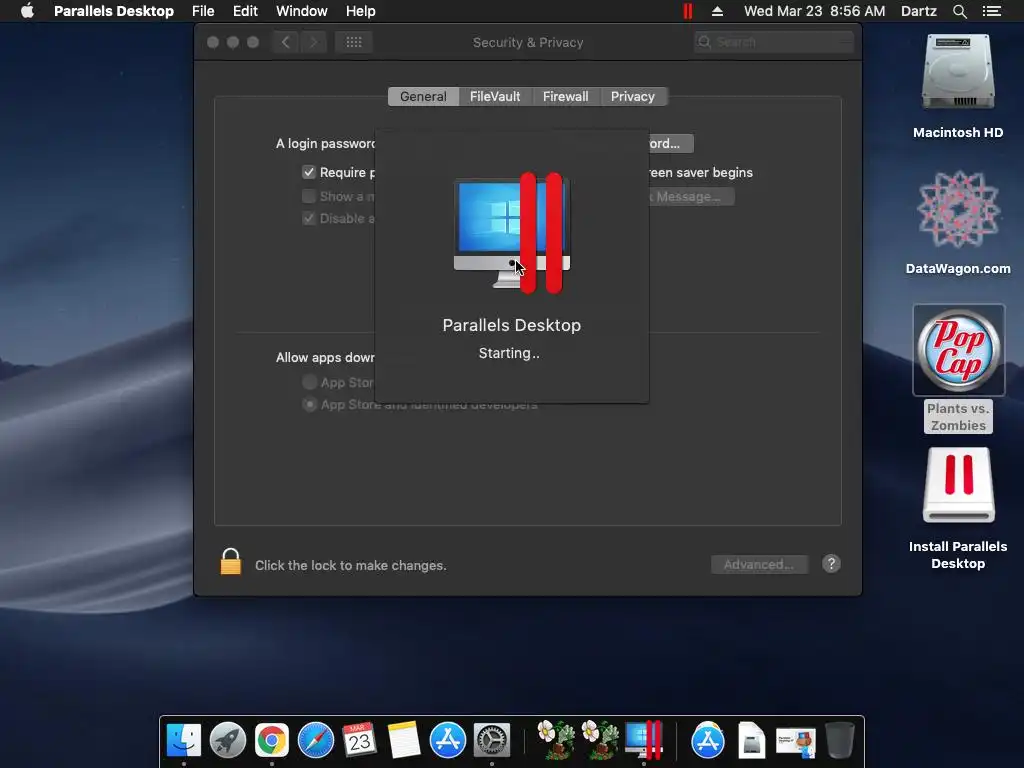Open App Store from the Dock
This screenshot has width=1024, height=768.
coord(447,741)
